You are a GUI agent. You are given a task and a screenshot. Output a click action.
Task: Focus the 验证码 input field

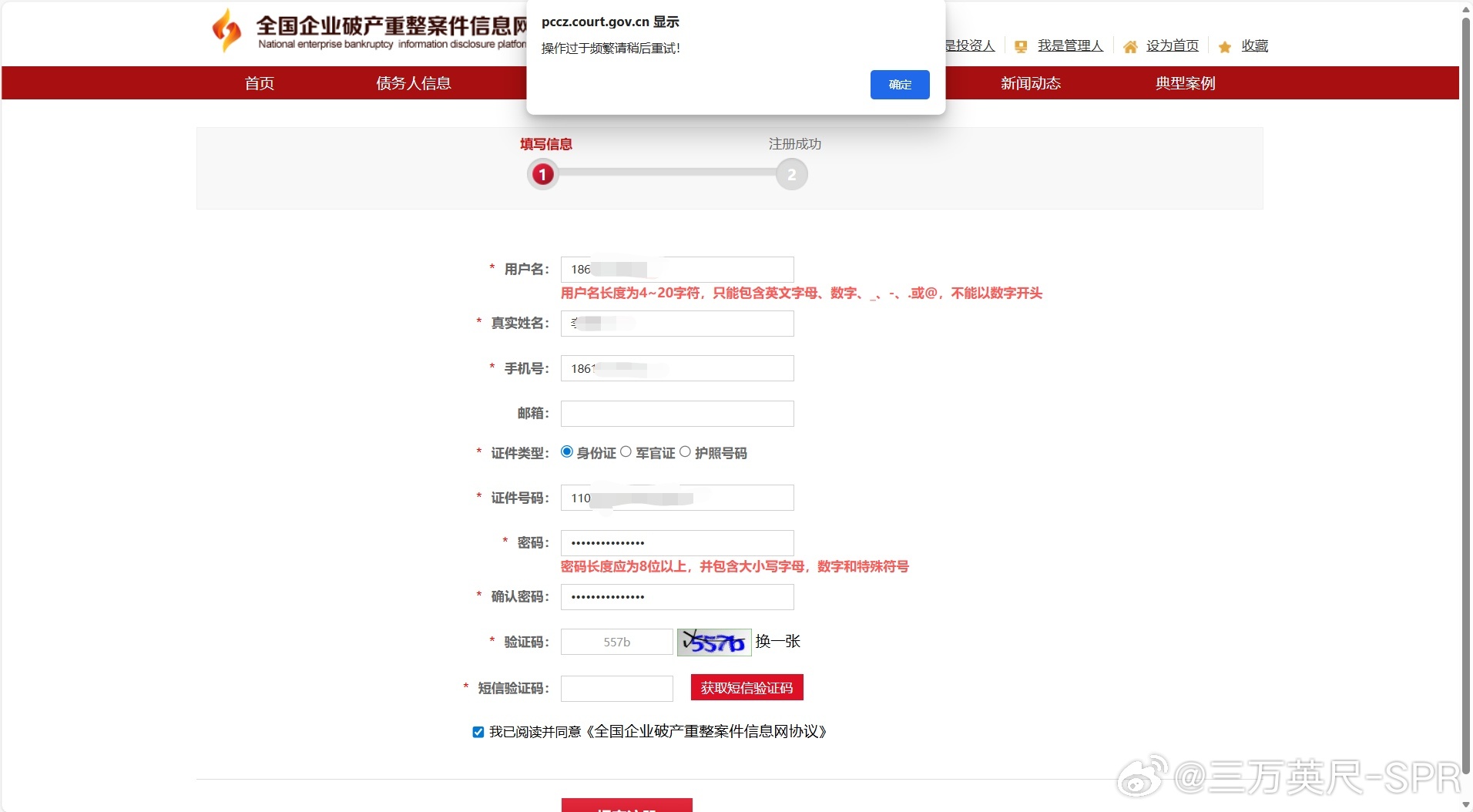tap(617, 642)
